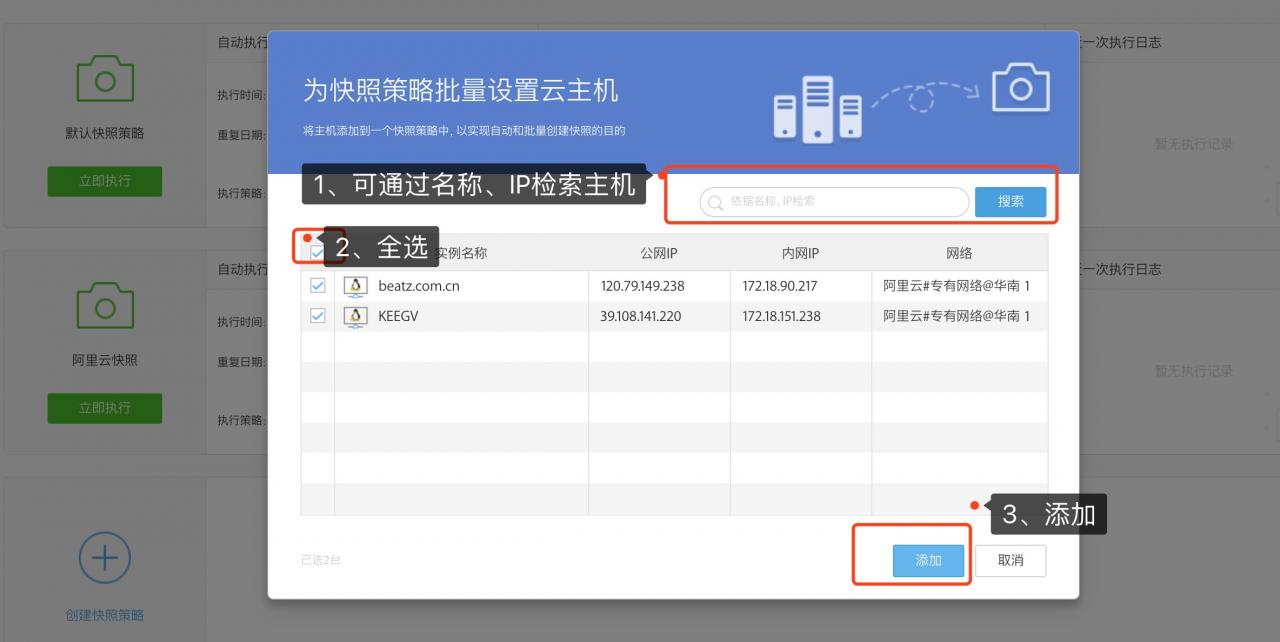Uncheck the KEEGV host checkbox

(318, 316)
